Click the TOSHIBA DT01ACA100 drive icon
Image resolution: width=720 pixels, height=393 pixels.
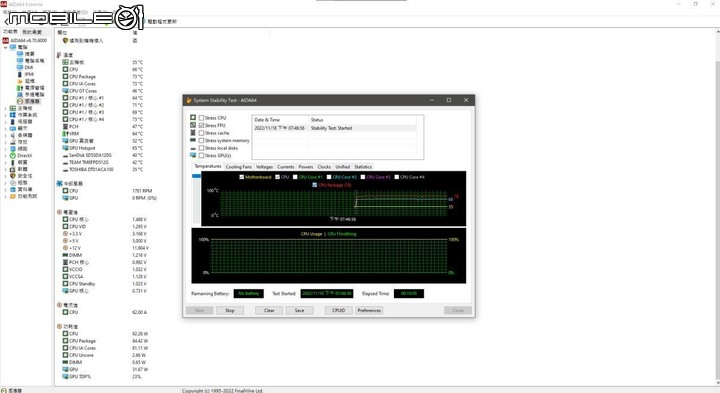tap(65, 169)
